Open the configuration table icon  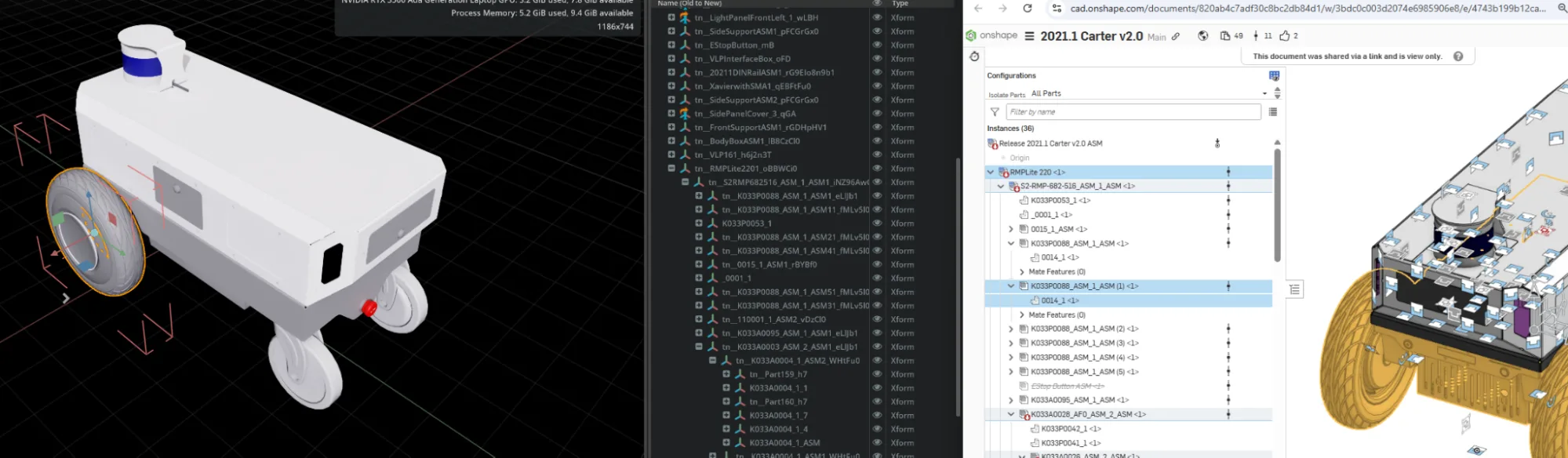(x=1274, y=76)
